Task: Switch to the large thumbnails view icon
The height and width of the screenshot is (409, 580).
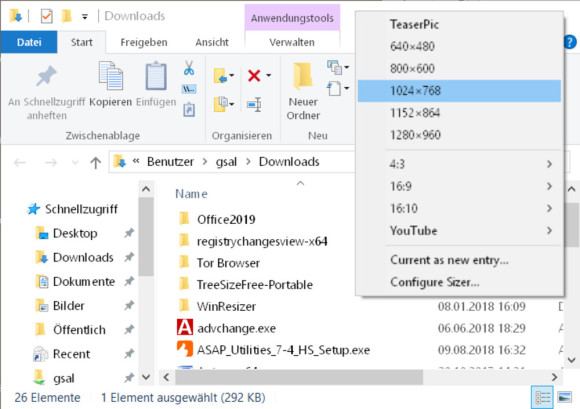Action: 565,398
